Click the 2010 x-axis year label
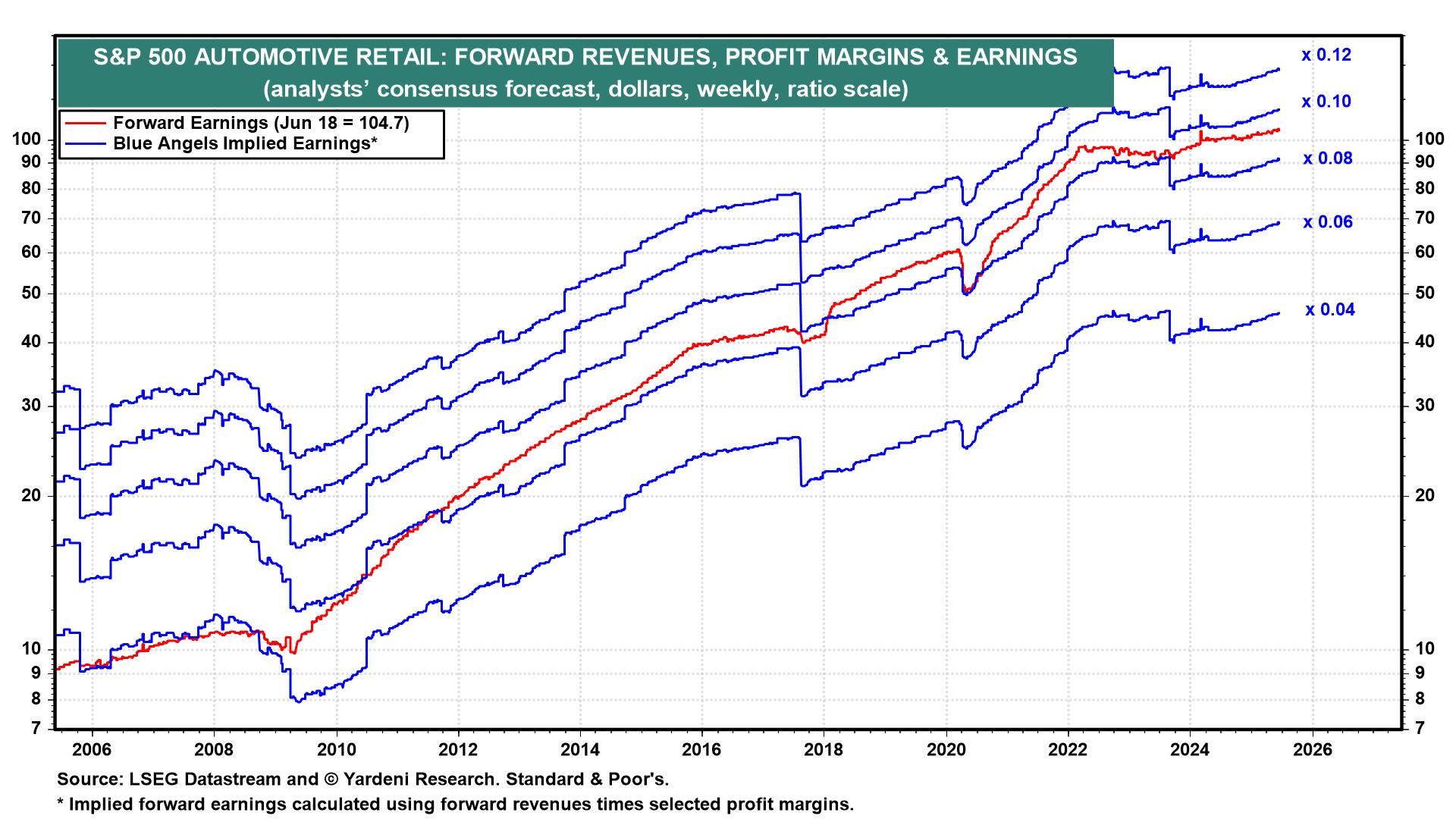This screenshot has height=819, width=1456. pyautogui.click(x=336, y=749)
